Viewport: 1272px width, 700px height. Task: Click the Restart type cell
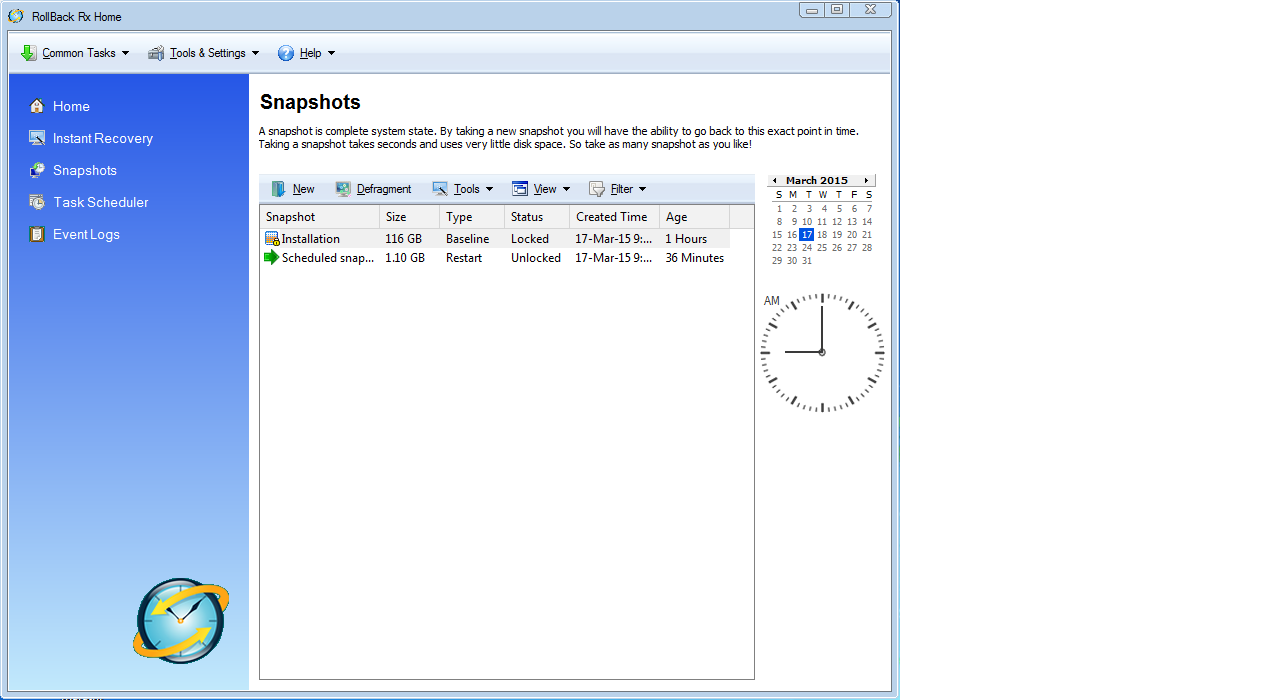tap(464, 258)
